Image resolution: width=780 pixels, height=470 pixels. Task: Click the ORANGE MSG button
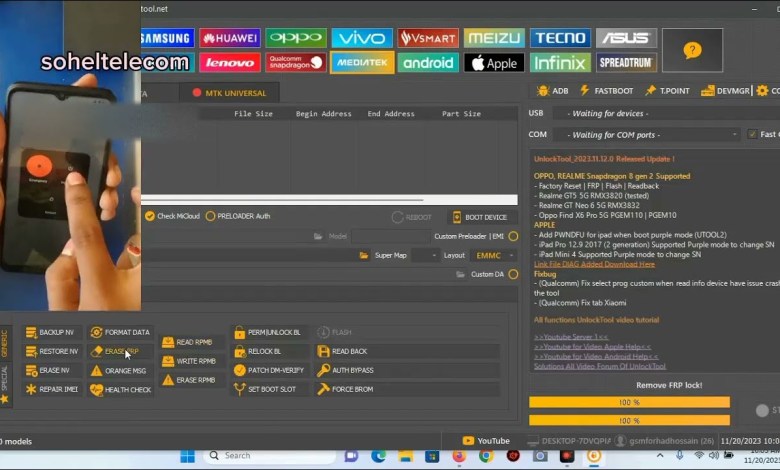[118, 371]
